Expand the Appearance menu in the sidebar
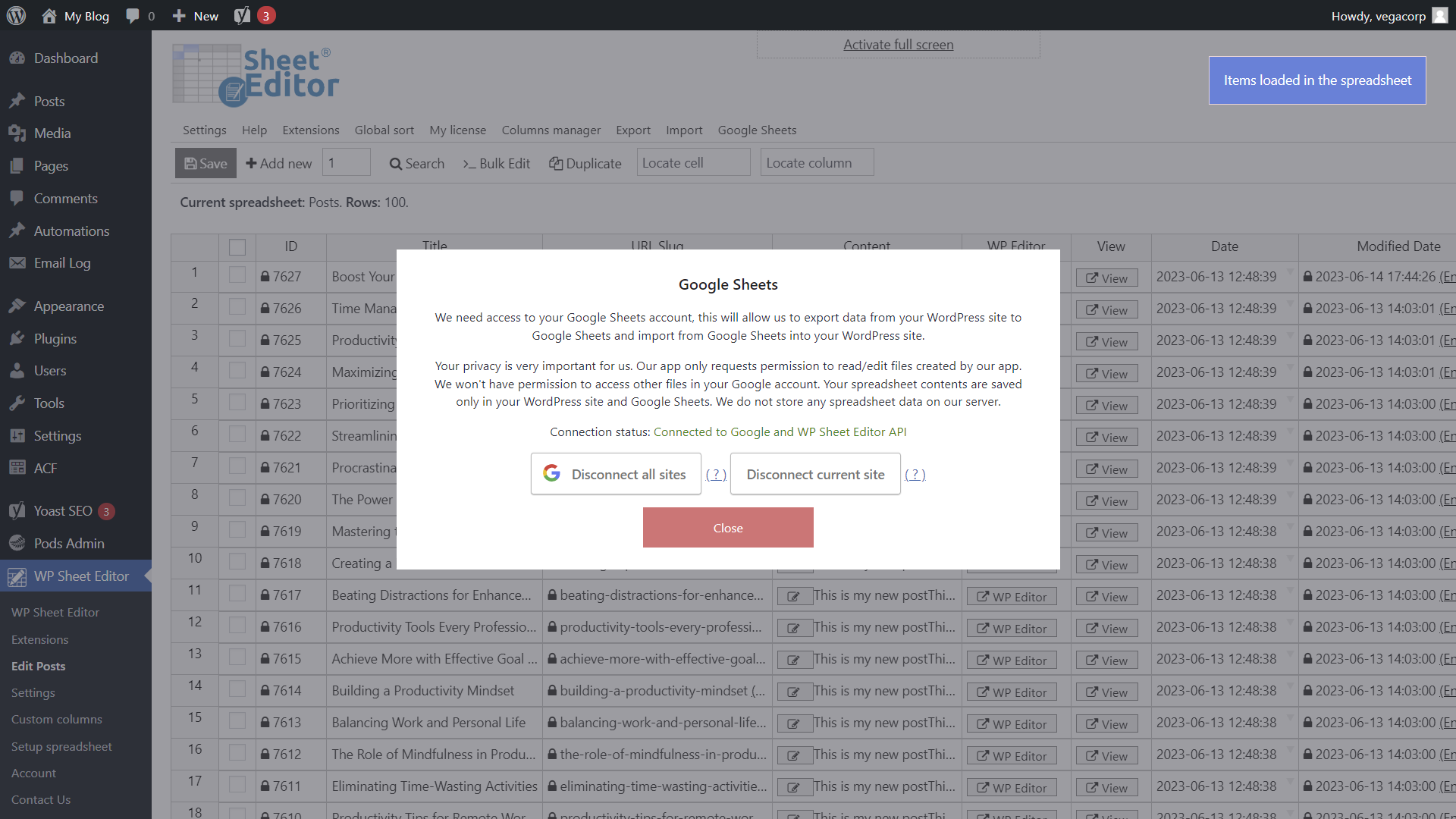This screenshot has width=1456, height=819. pyautogui.click(x=68, y=306)
